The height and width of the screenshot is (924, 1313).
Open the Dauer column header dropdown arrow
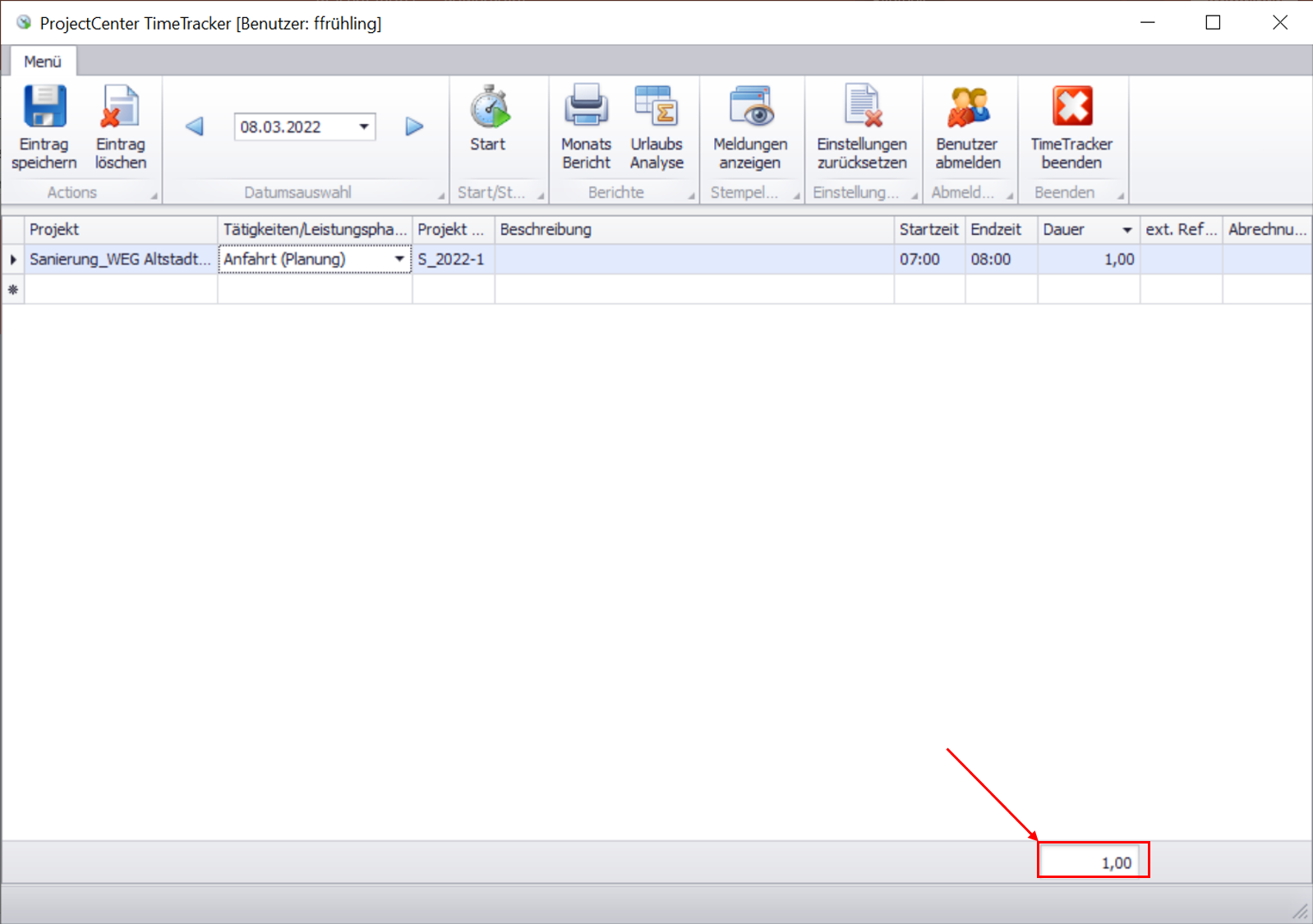[1126, 230]
